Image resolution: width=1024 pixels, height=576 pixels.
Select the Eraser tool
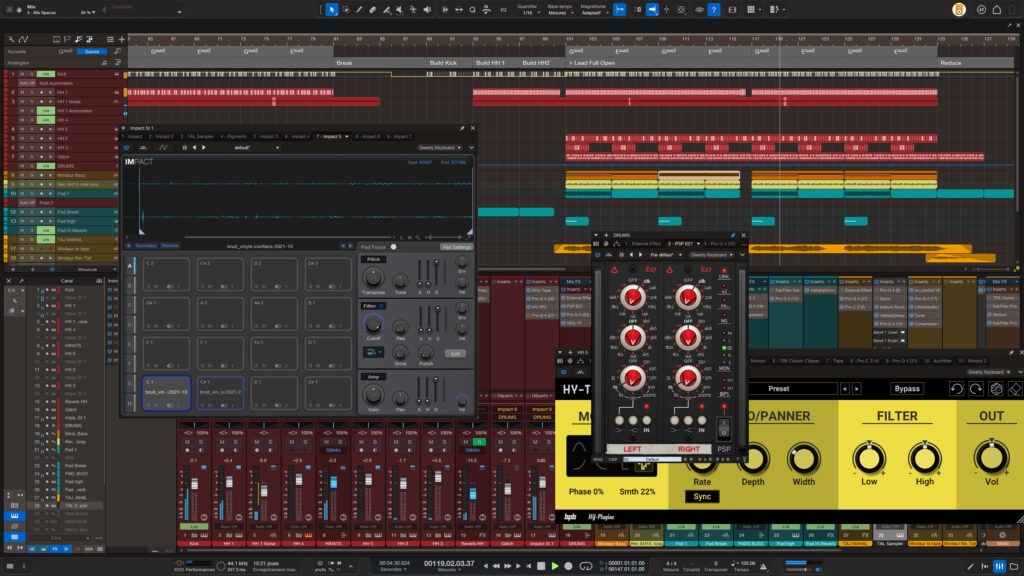click(x=373, y=10)
